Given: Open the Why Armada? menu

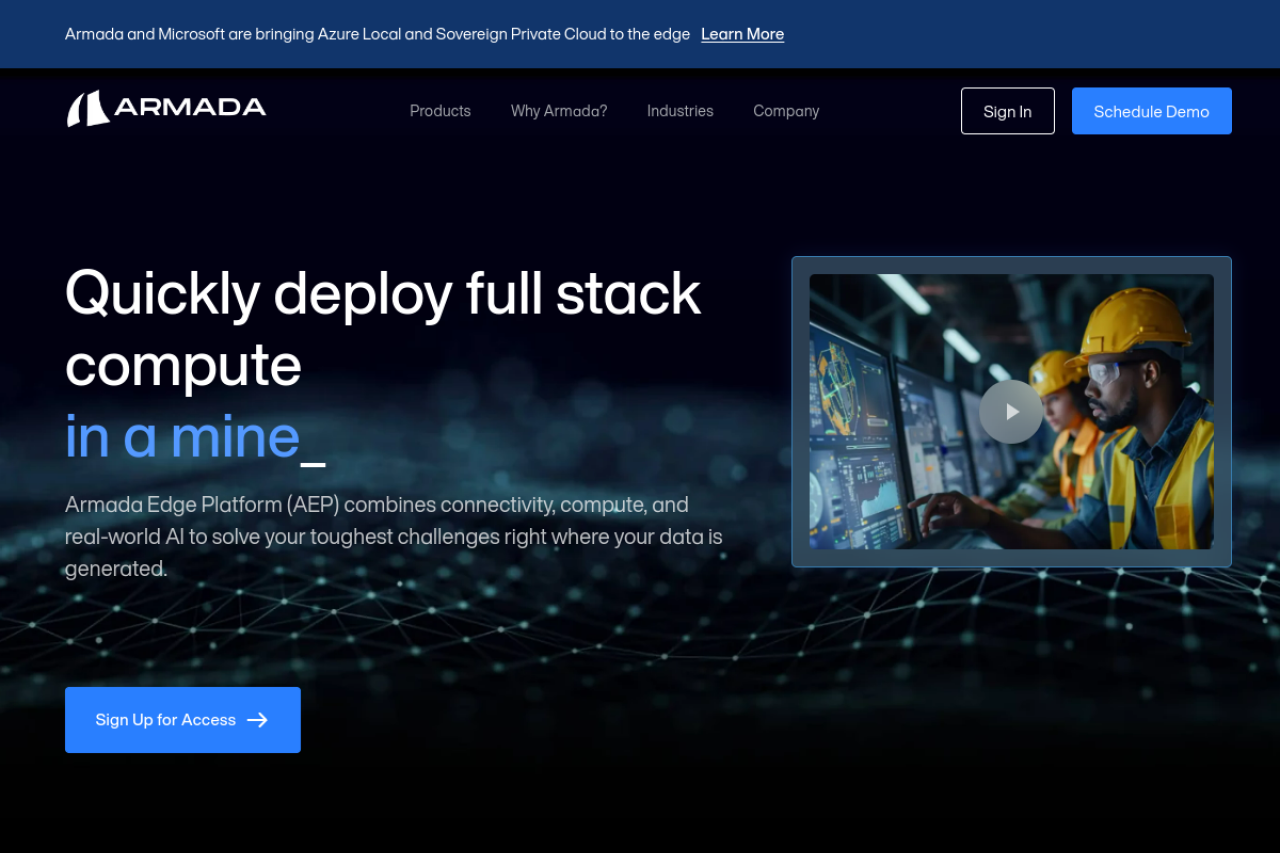Looking at the screenshot, I should coord(559,111).
